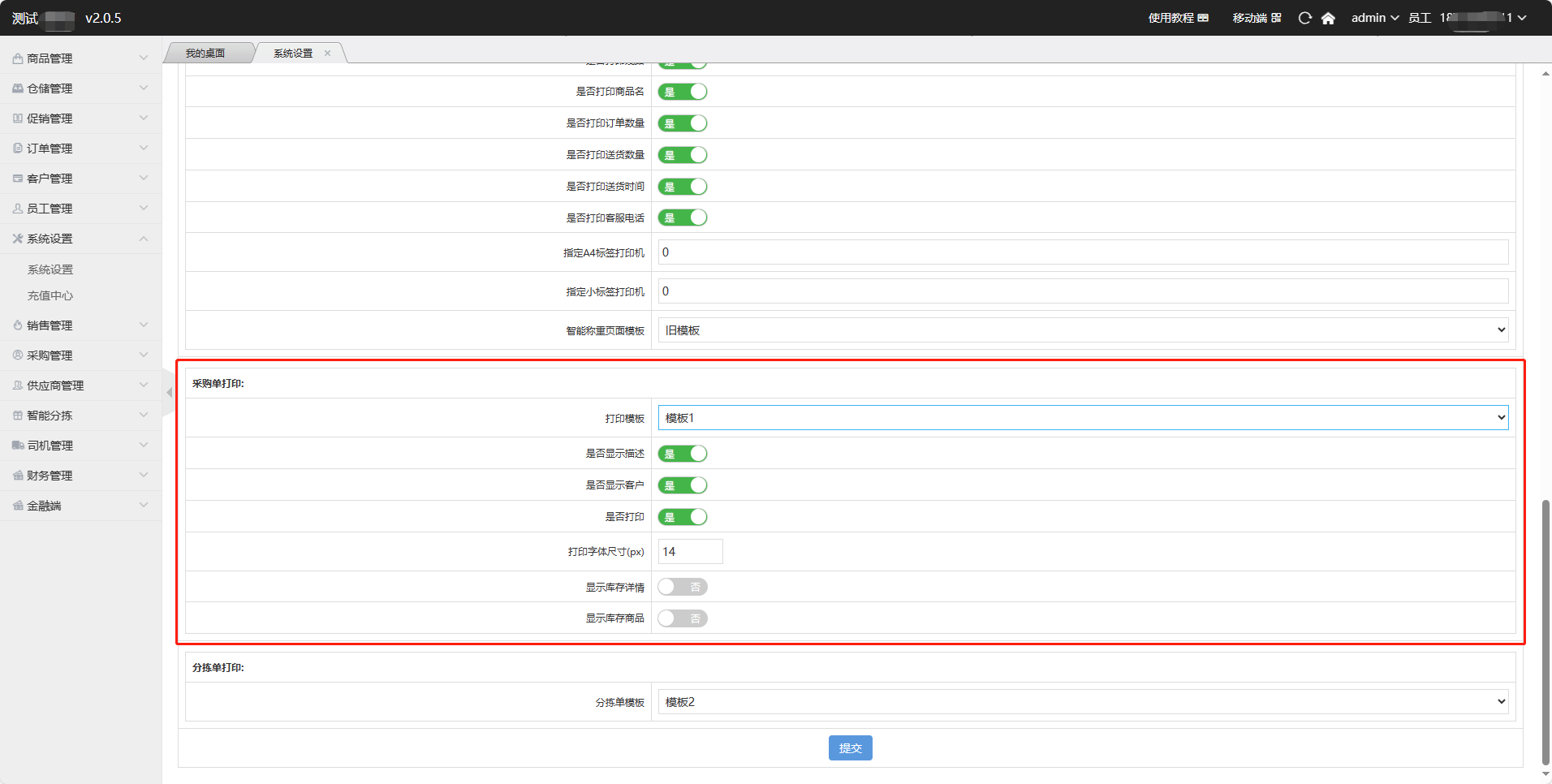Enable the 显示库存商品 switch
1552x784 pixels.
pos(682,618)
